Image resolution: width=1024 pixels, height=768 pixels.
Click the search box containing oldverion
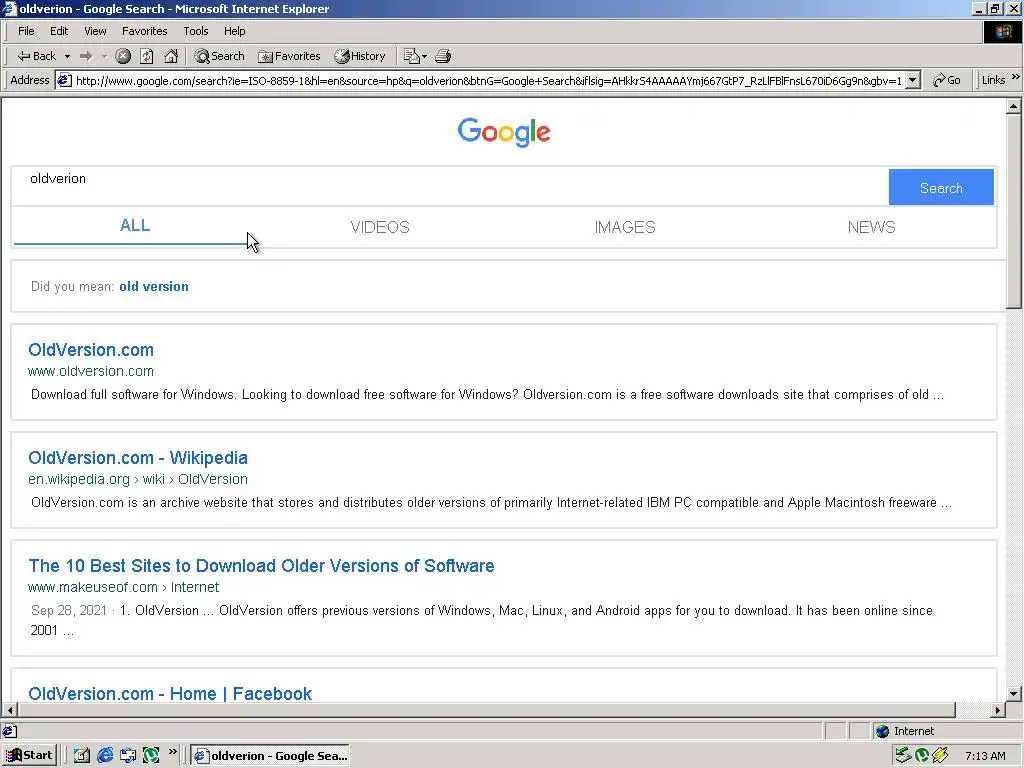click(x=449, y=187)
